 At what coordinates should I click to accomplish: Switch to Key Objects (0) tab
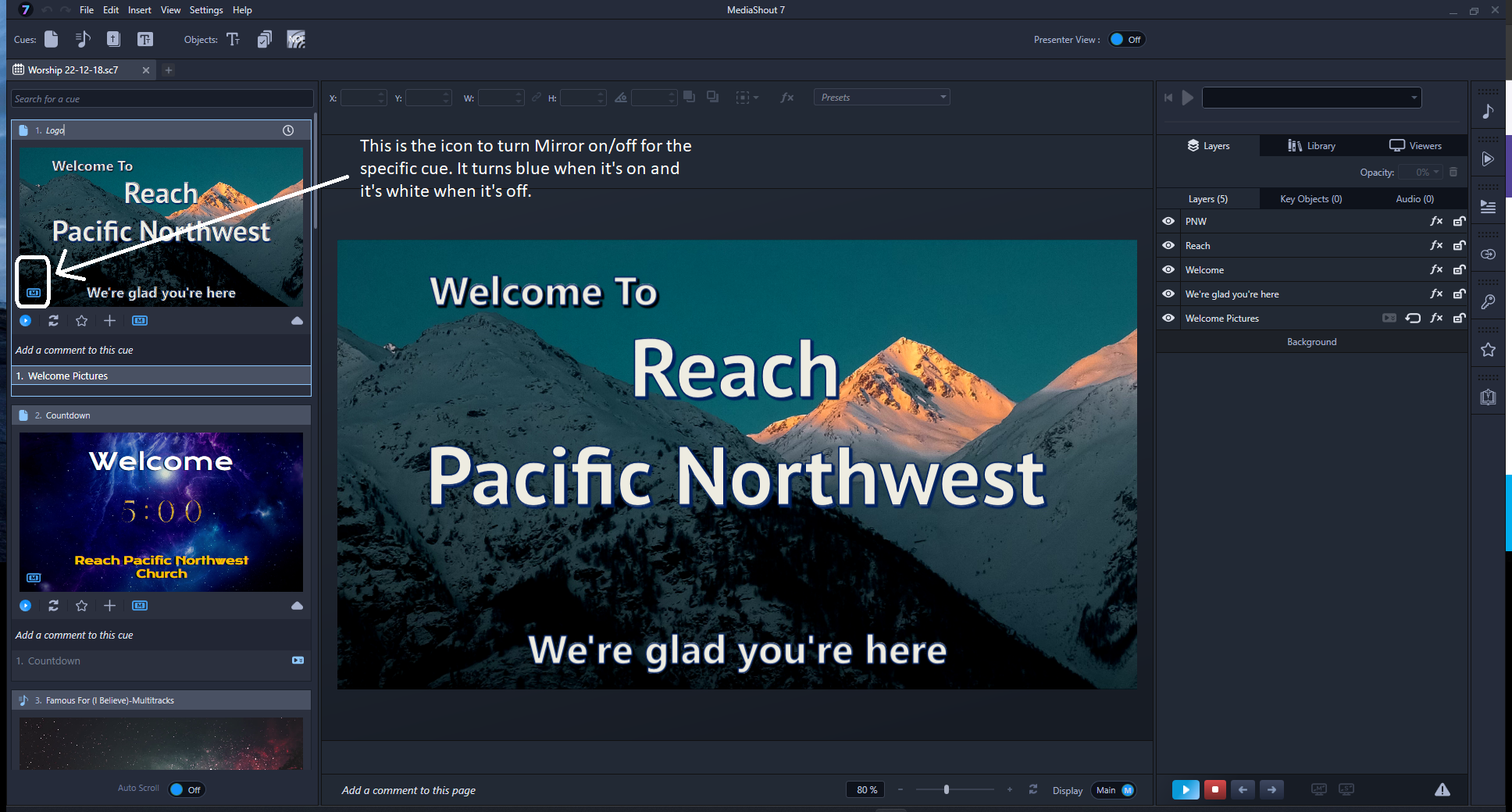[x=1311, y=199]
